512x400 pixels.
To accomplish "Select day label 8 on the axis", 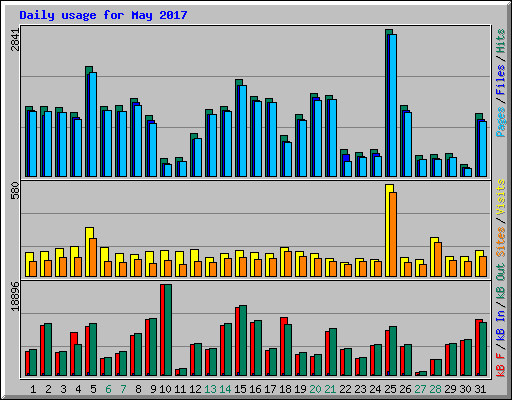I will 138,389.
